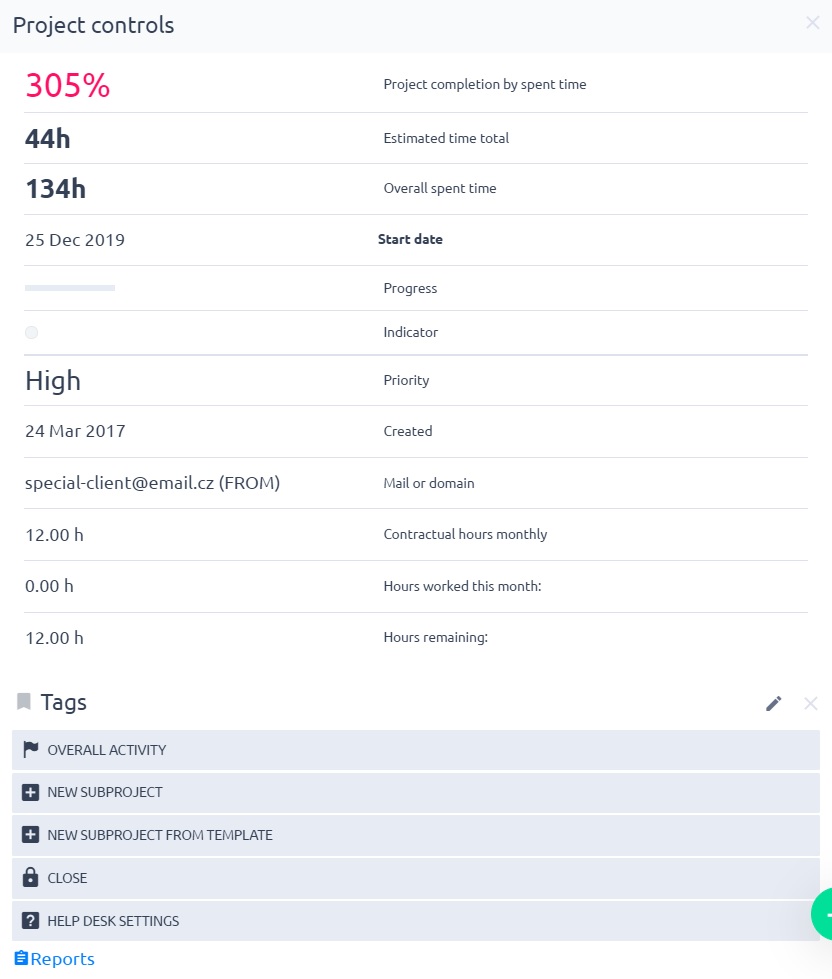
Task: Click the question mark Help Desk icon
Action: click(30, 921)
